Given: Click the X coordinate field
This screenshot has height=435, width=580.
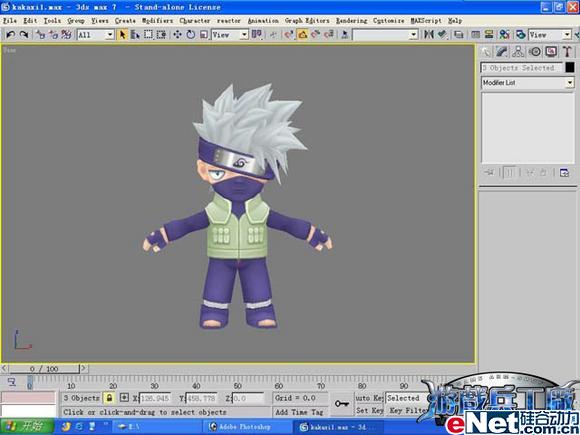Looking at the screenshot, I should pos(155,398).
